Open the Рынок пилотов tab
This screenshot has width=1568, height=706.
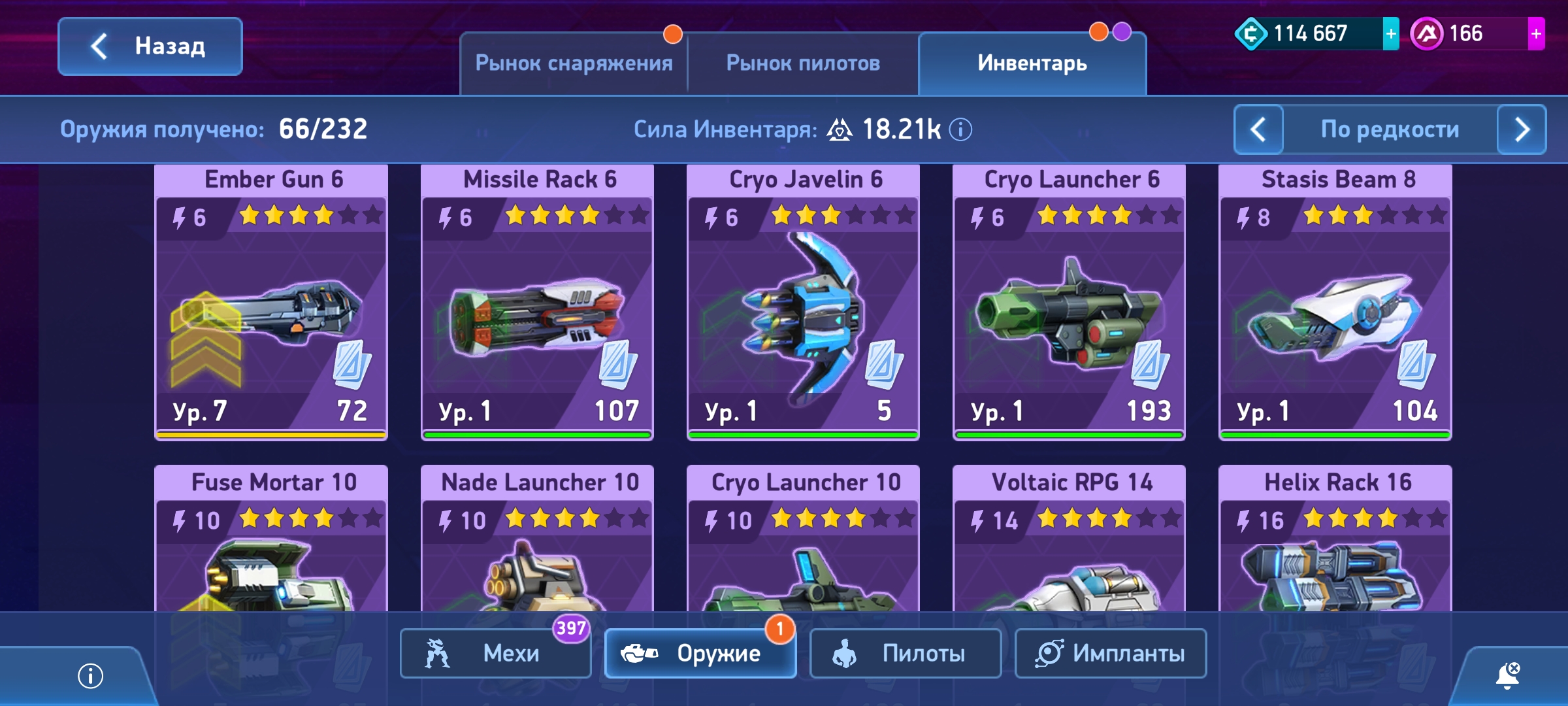(803, 63)
